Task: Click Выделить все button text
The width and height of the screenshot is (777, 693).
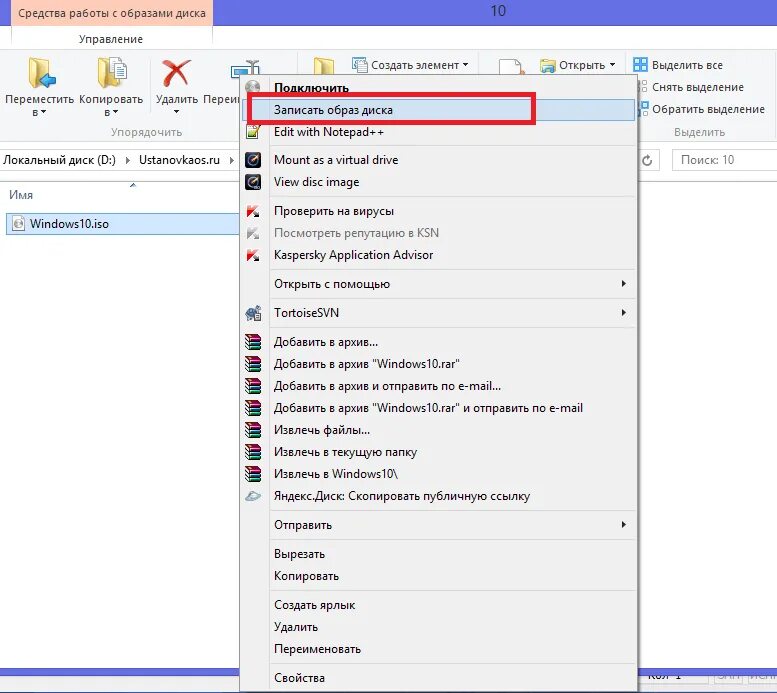Action: pos(687,65)
